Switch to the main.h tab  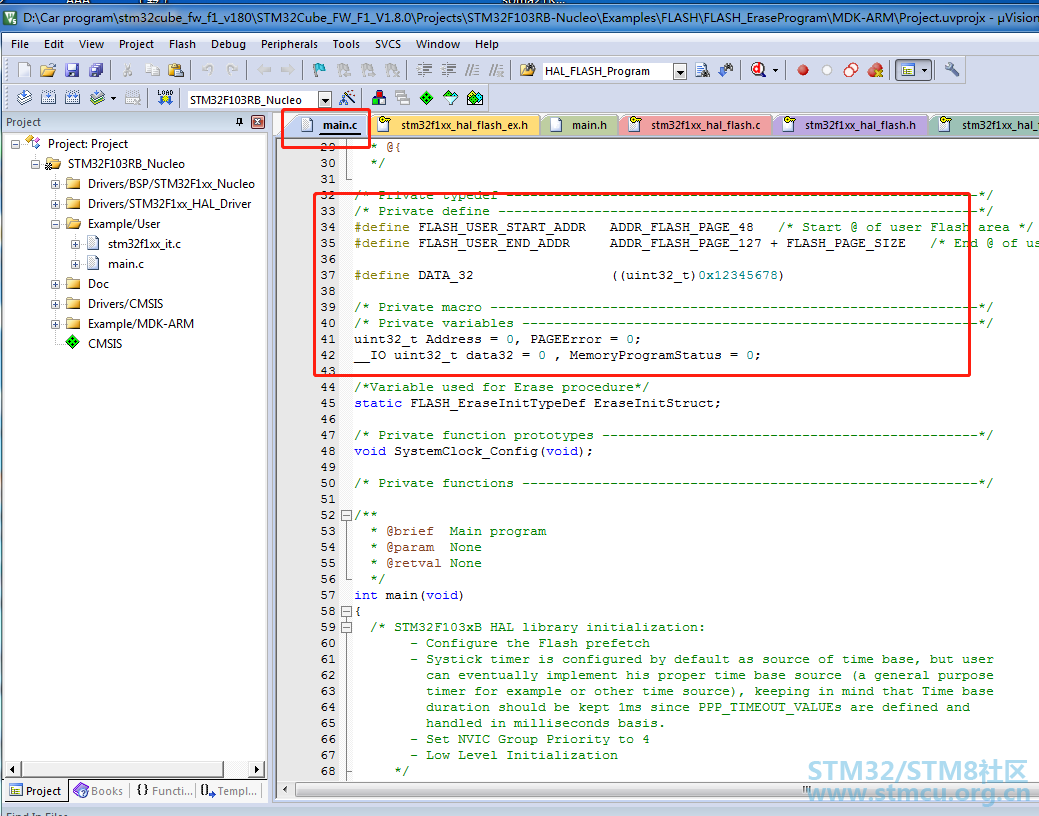click(x=580, y=125)
